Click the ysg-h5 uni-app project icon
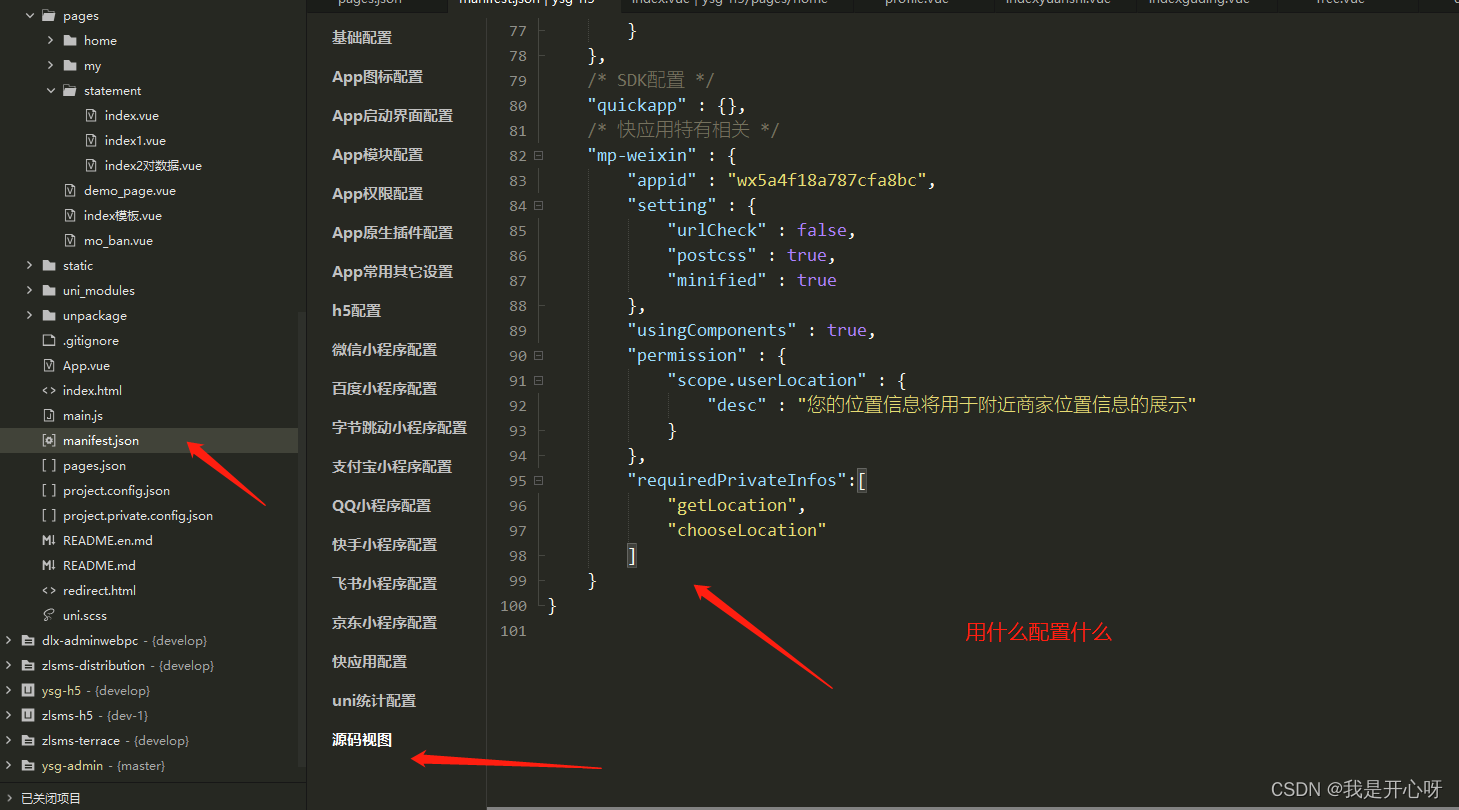 click(x=28, y=691)
